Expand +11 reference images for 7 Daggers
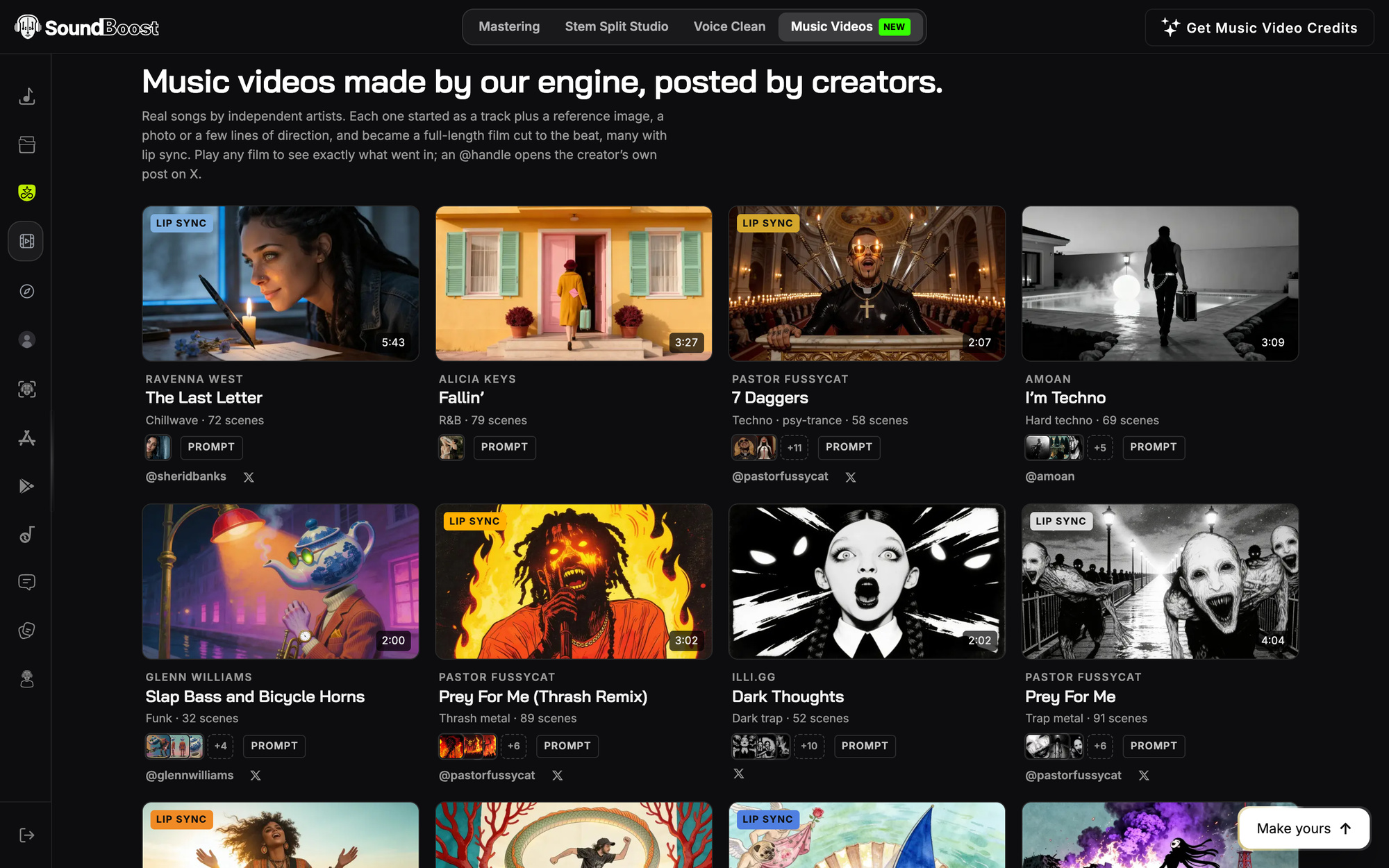This screenshot has width=1389, height=868. (795, 448)
